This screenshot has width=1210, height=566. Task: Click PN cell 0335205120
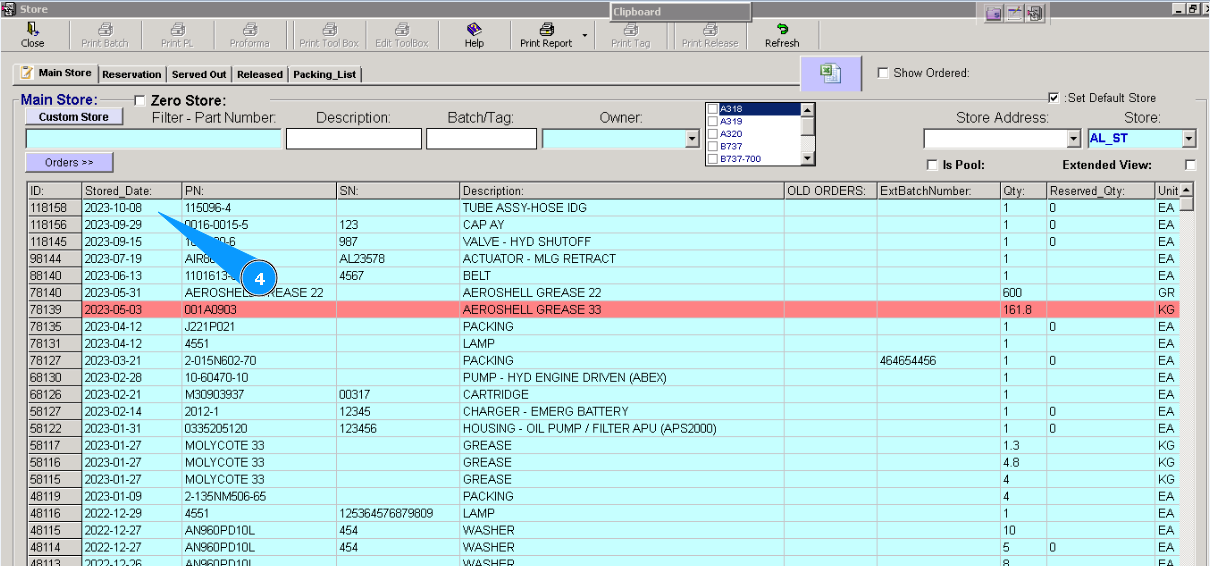tap(259, 429)
